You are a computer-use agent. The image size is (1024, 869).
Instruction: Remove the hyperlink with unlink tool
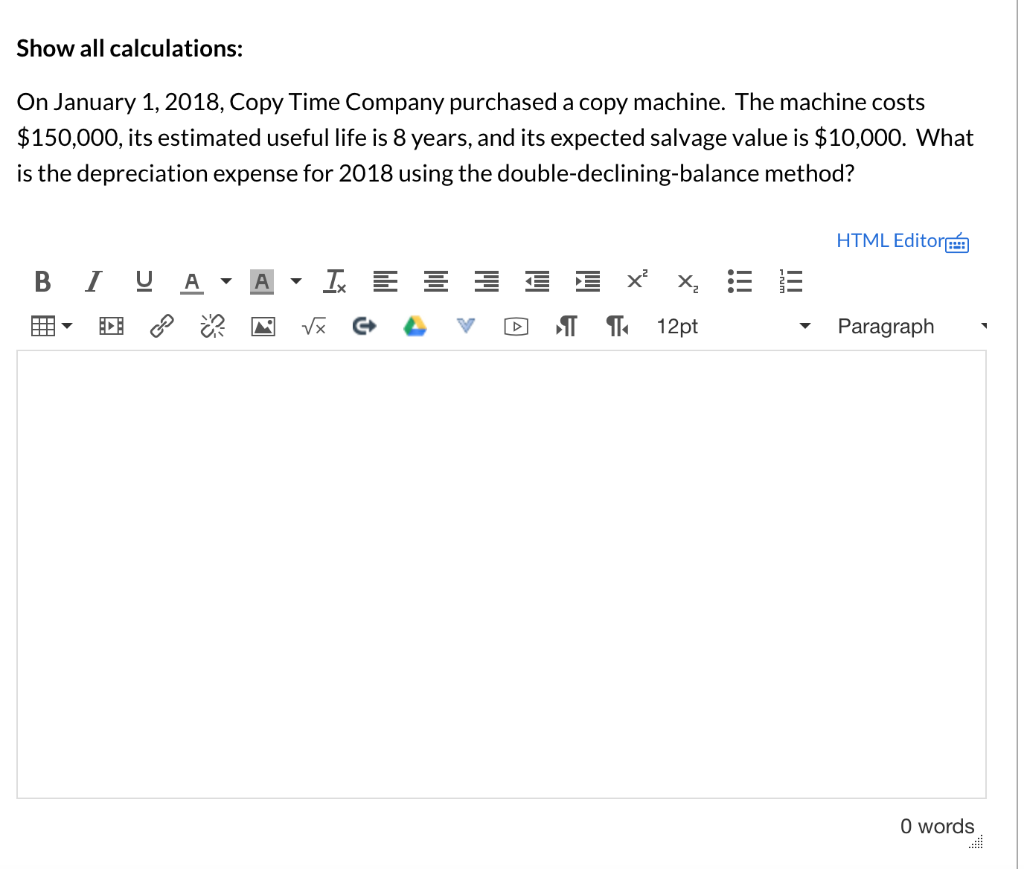point(211,325)
